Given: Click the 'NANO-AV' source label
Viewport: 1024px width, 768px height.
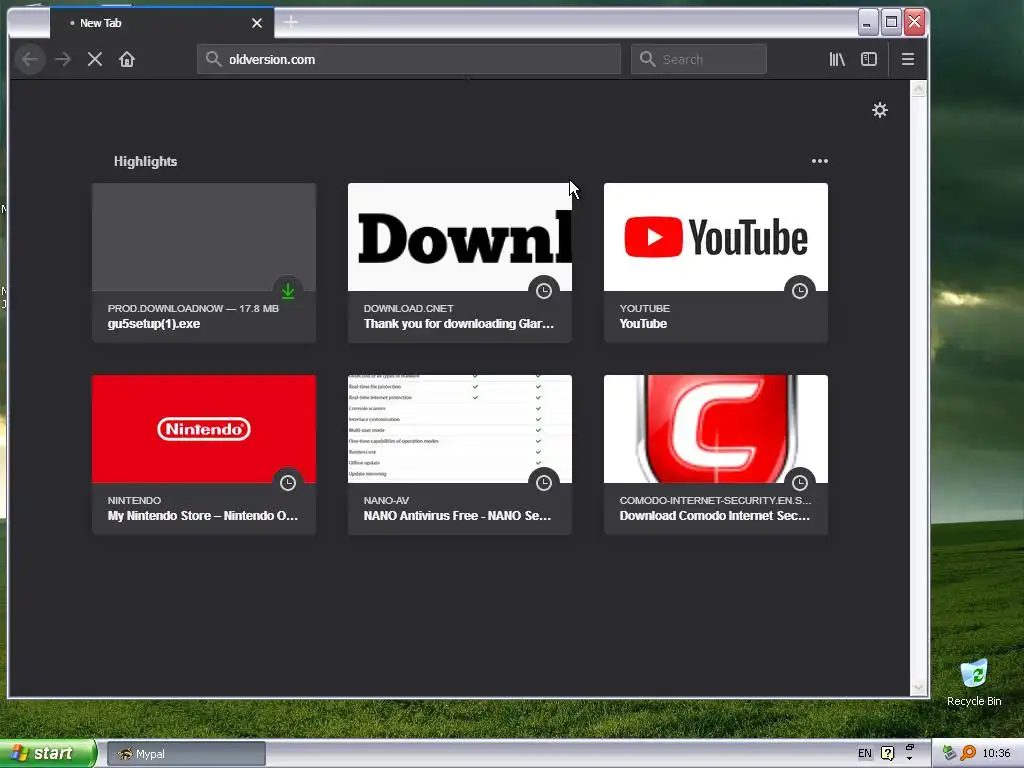Looking at the screenshot, I should click(x=387, y=500).
